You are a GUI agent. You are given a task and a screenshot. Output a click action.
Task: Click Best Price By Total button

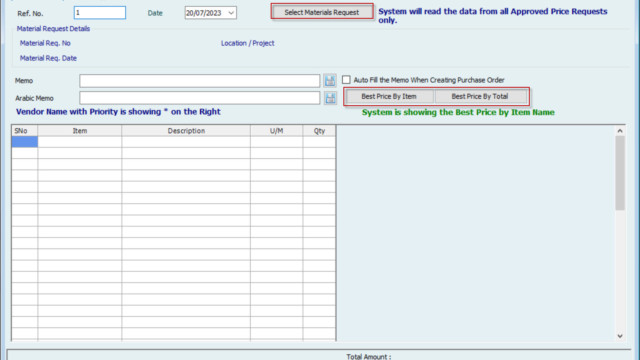[x=480, y=96]
